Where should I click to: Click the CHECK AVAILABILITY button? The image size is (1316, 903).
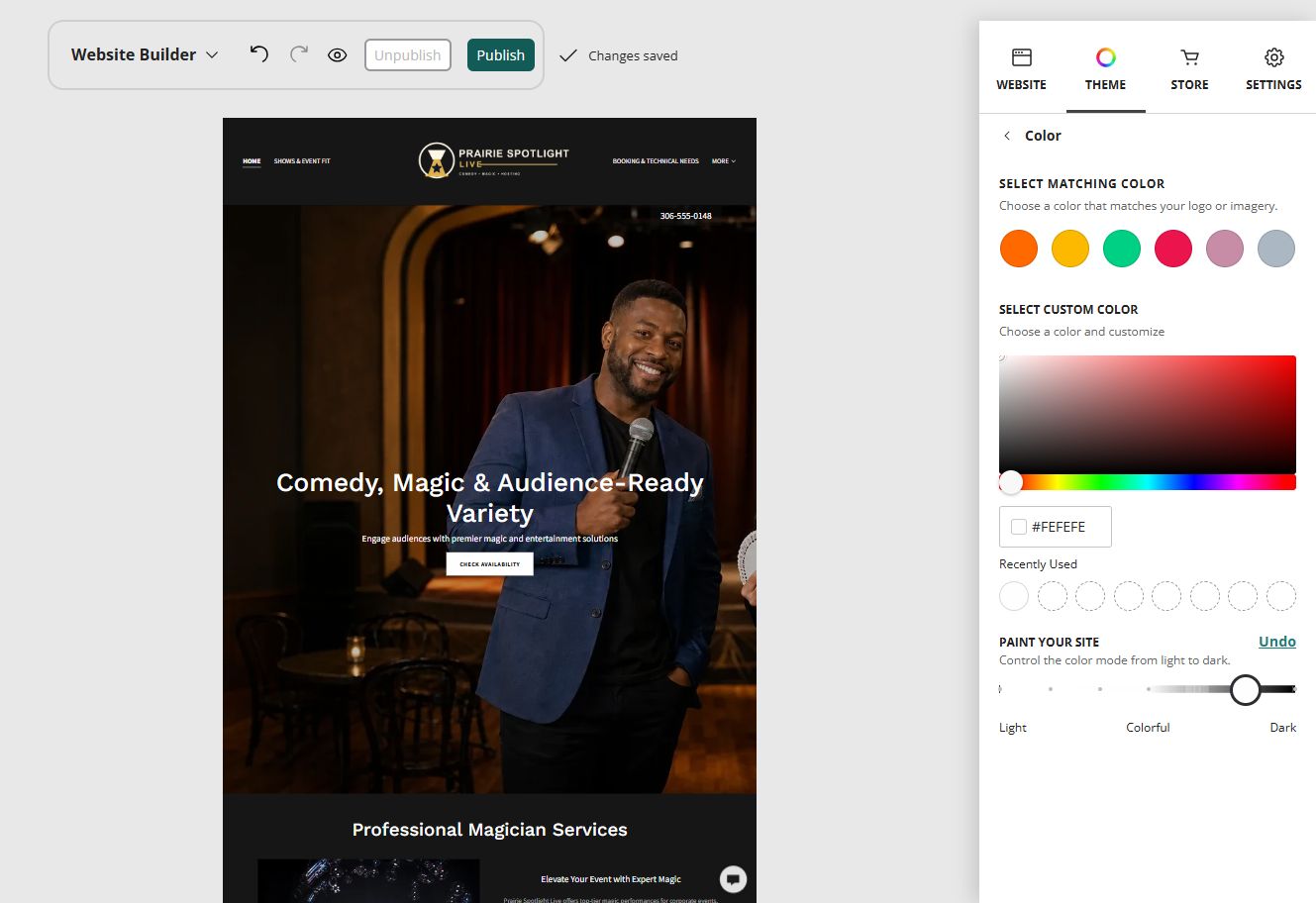point(490,564)
